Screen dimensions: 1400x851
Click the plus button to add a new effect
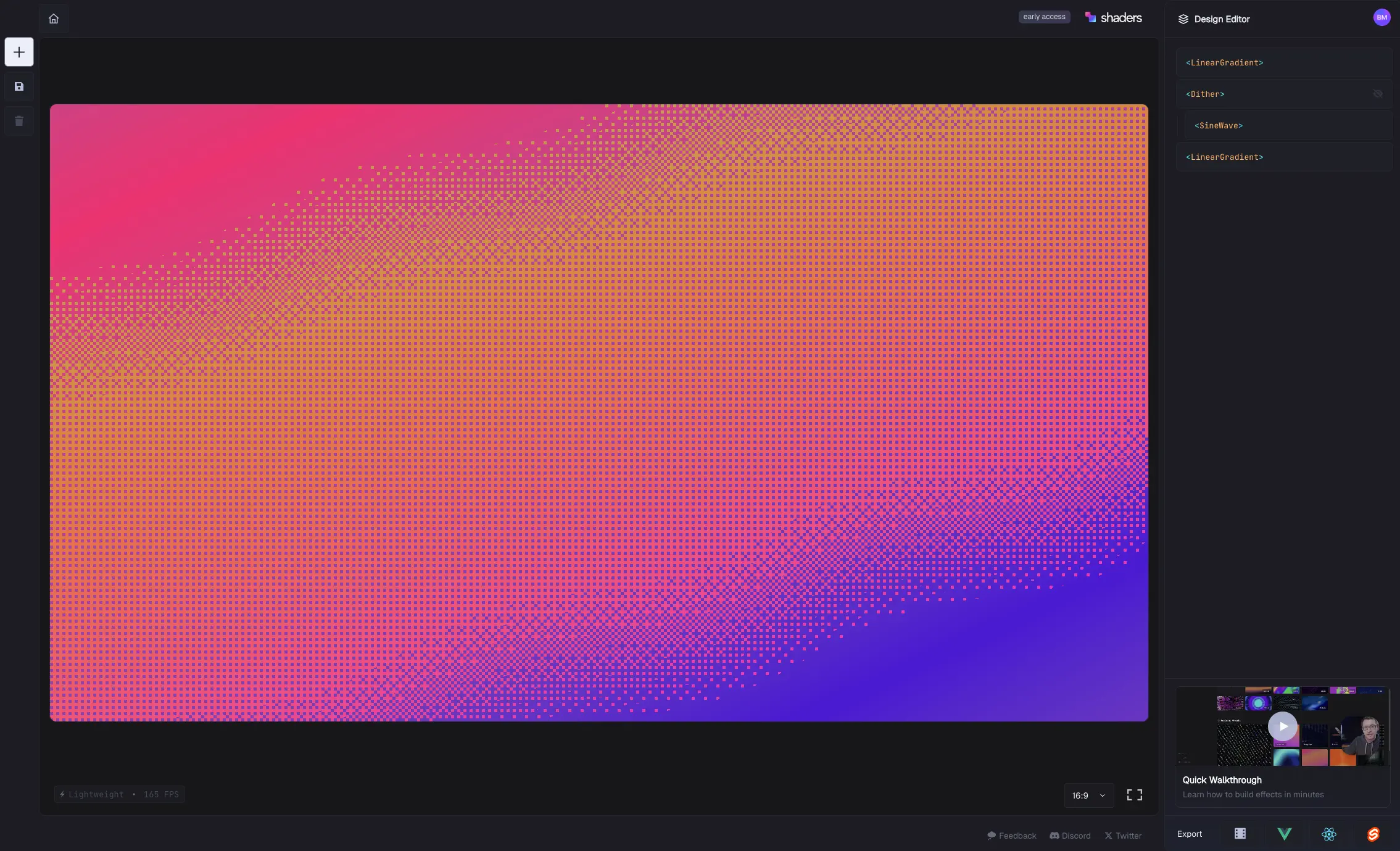[x=19, y=52]
